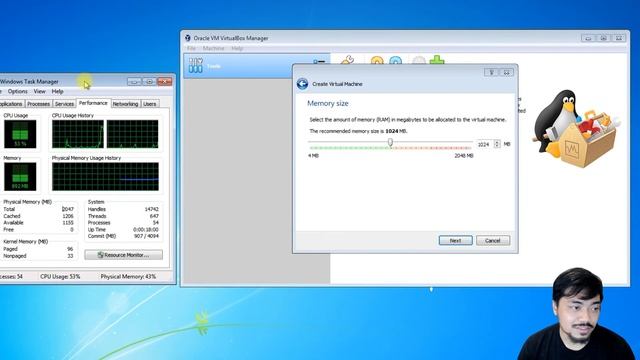Open the View menu in Task Manager
Screen dimensions: 640x360
[40, 91]
